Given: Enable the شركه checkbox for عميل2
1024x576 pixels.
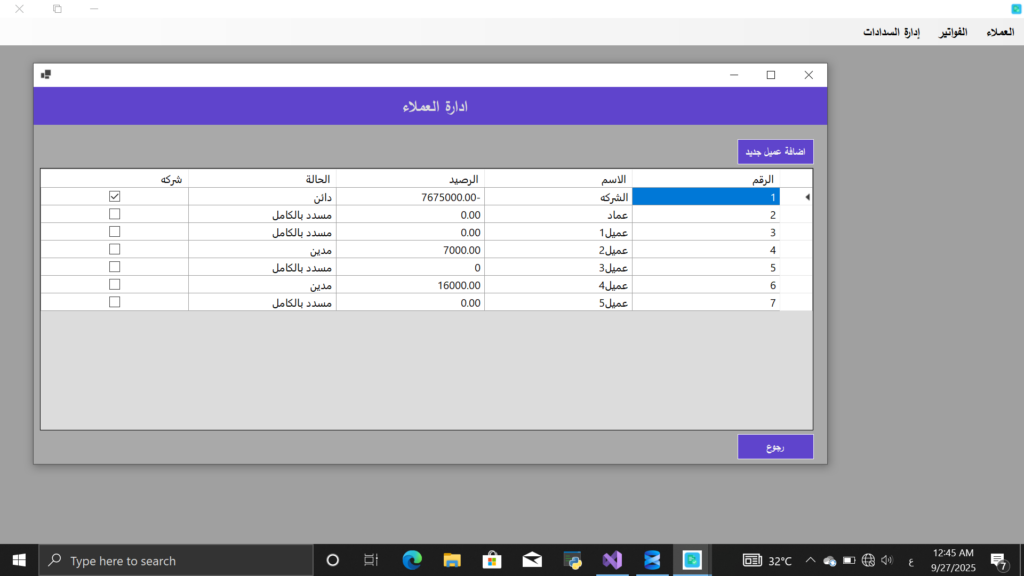Looking at the screenshot, I should pos(114,249).
